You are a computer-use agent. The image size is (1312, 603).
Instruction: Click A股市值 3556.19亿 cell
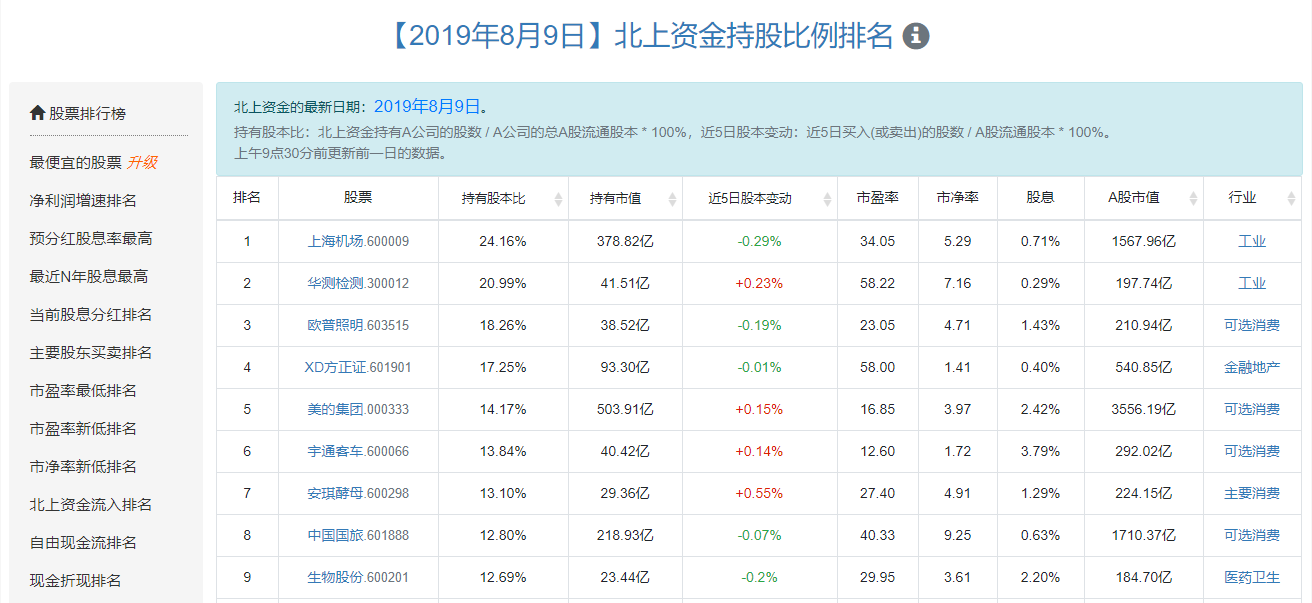pos(1143,409)
